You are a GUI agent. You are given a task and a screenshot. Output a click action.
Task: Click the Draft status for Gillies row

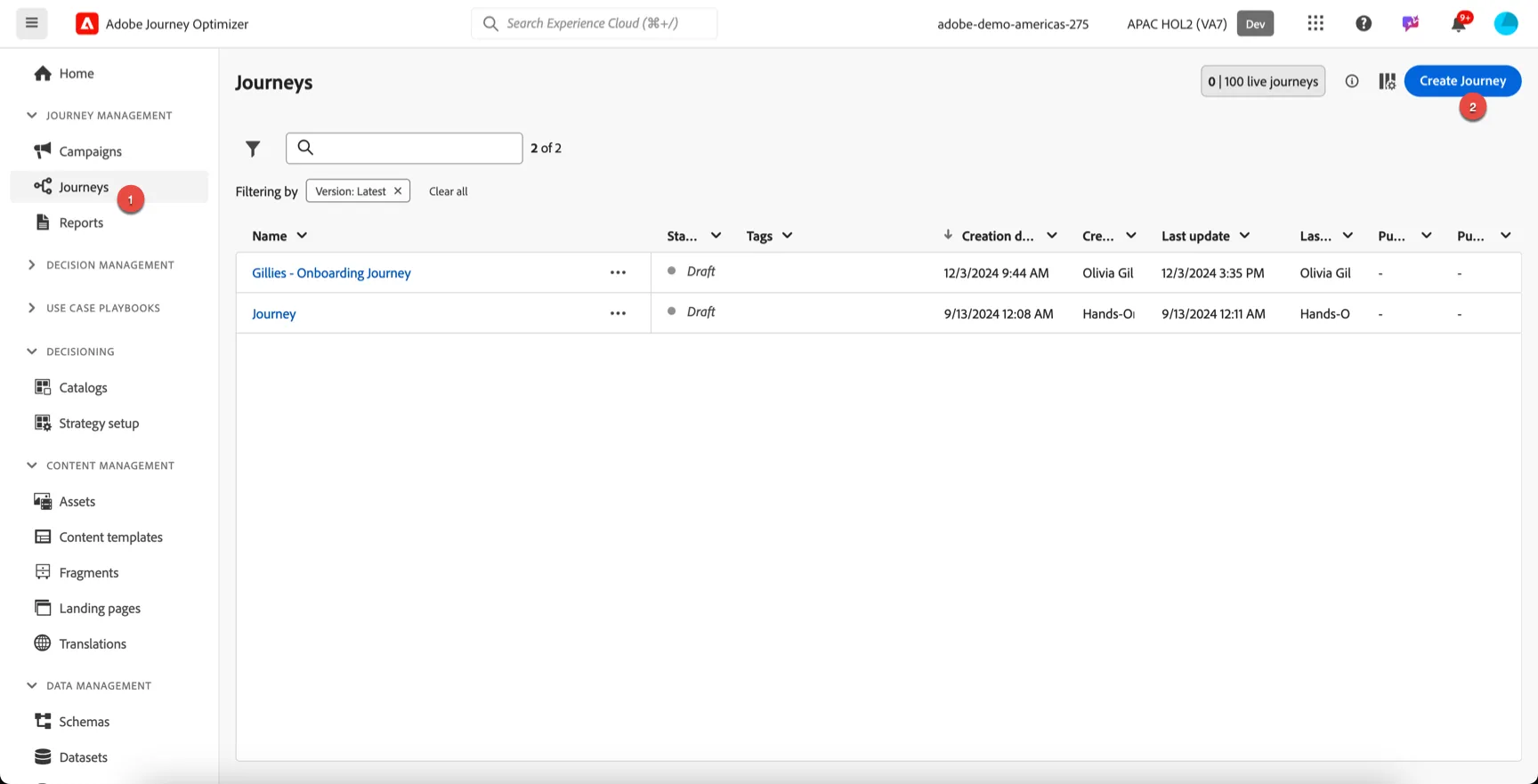[x=700, y=271]
